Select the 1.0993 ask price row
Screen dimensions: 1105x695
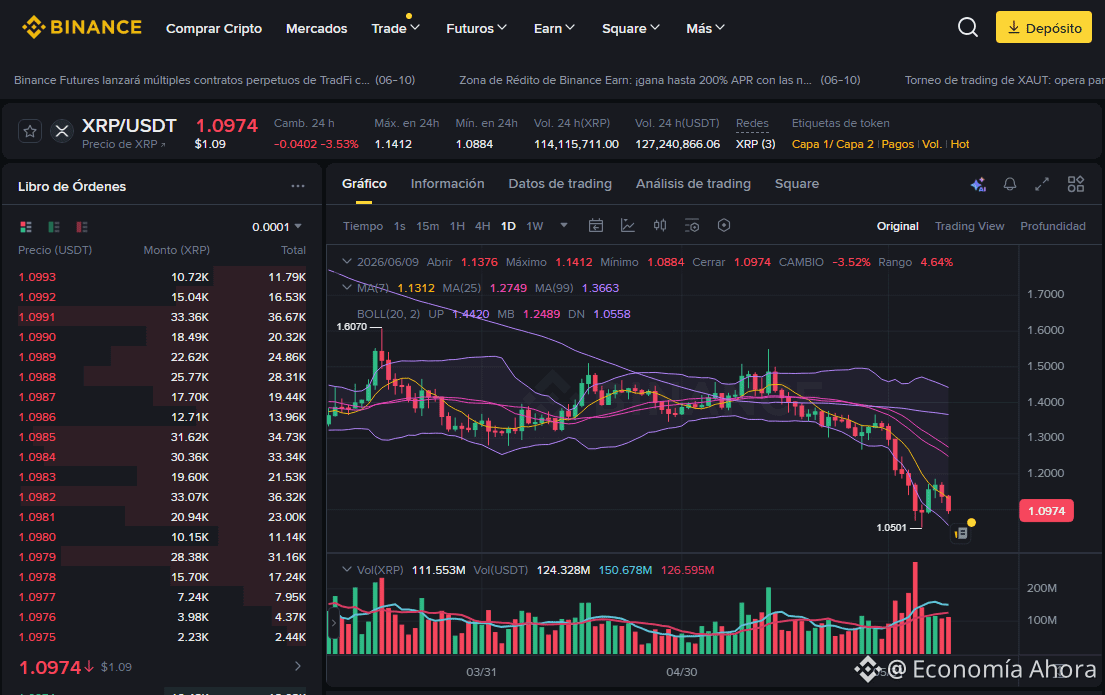click(x=162, y=277)
